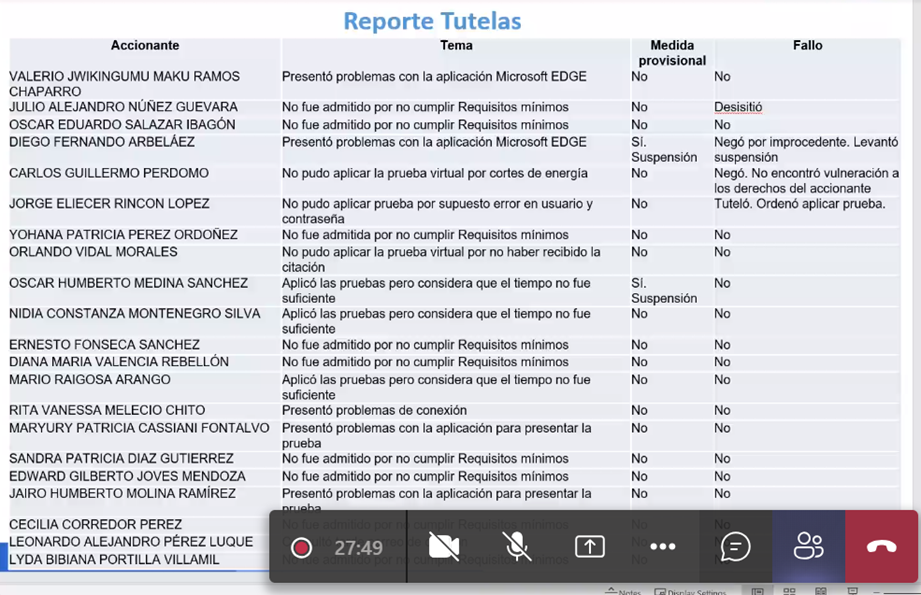Click 'Negó. No encontró vulneración' fallo cell
The image size is (921, 595).
point(806,181)
